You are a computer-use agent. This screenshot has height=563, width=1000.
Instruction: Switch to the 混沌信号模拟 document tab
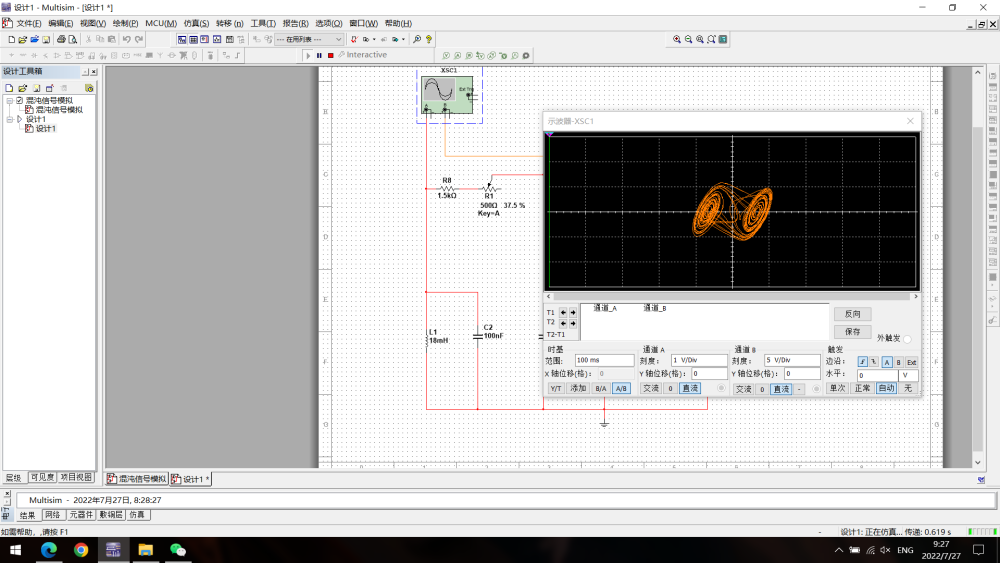point(137,479)
